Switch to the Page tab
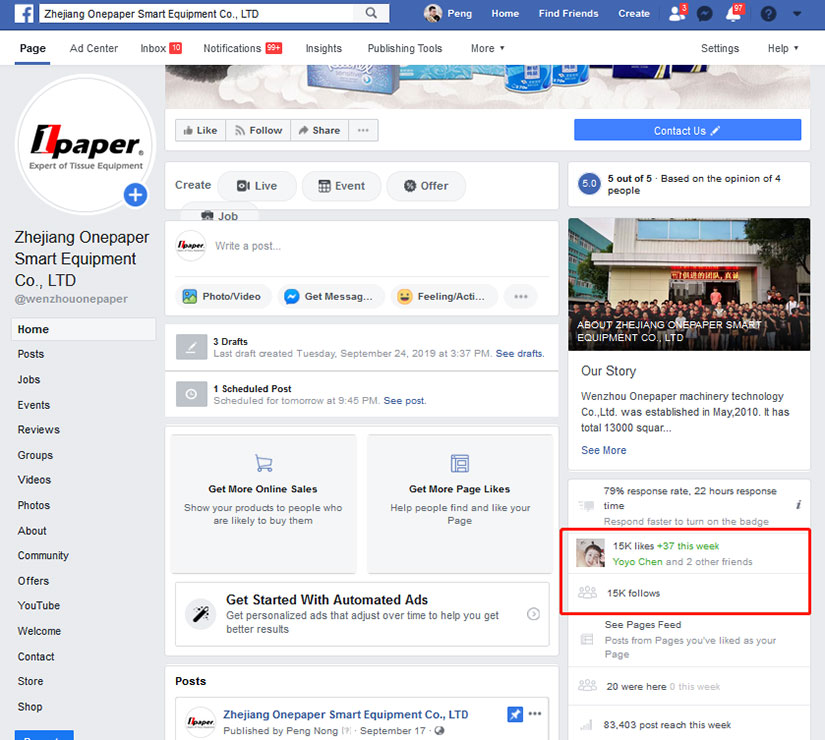This screenshot has height=740, width=825. [x=33, y=48]
